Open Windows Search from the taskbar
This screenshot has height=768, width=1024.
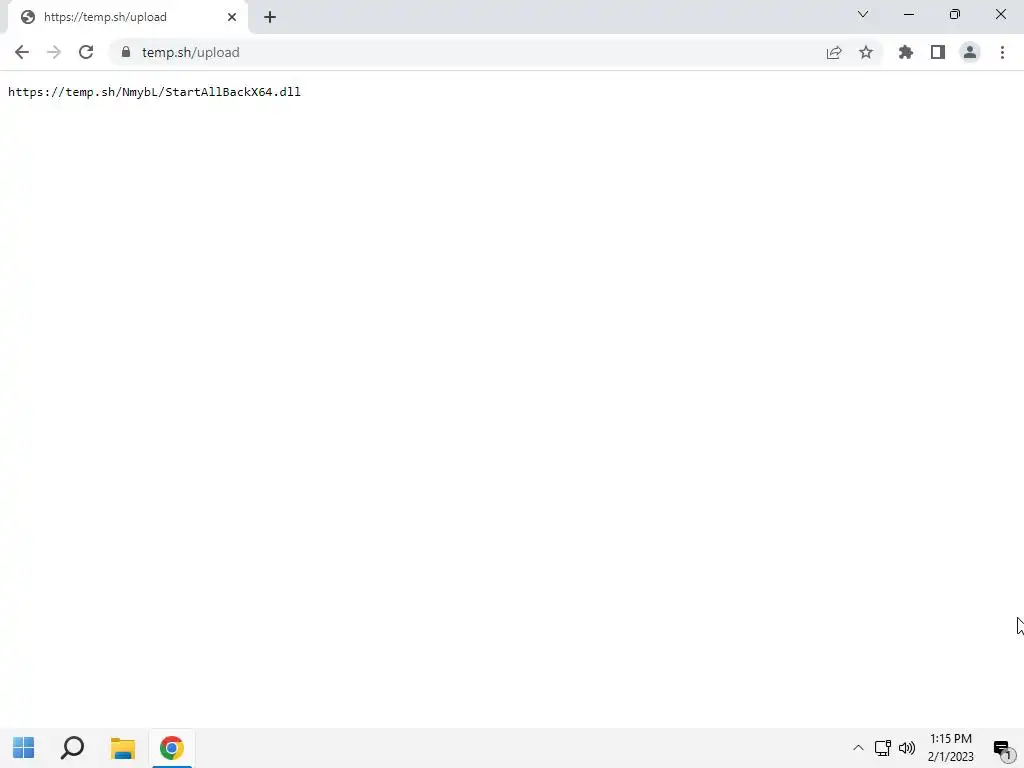72,748
